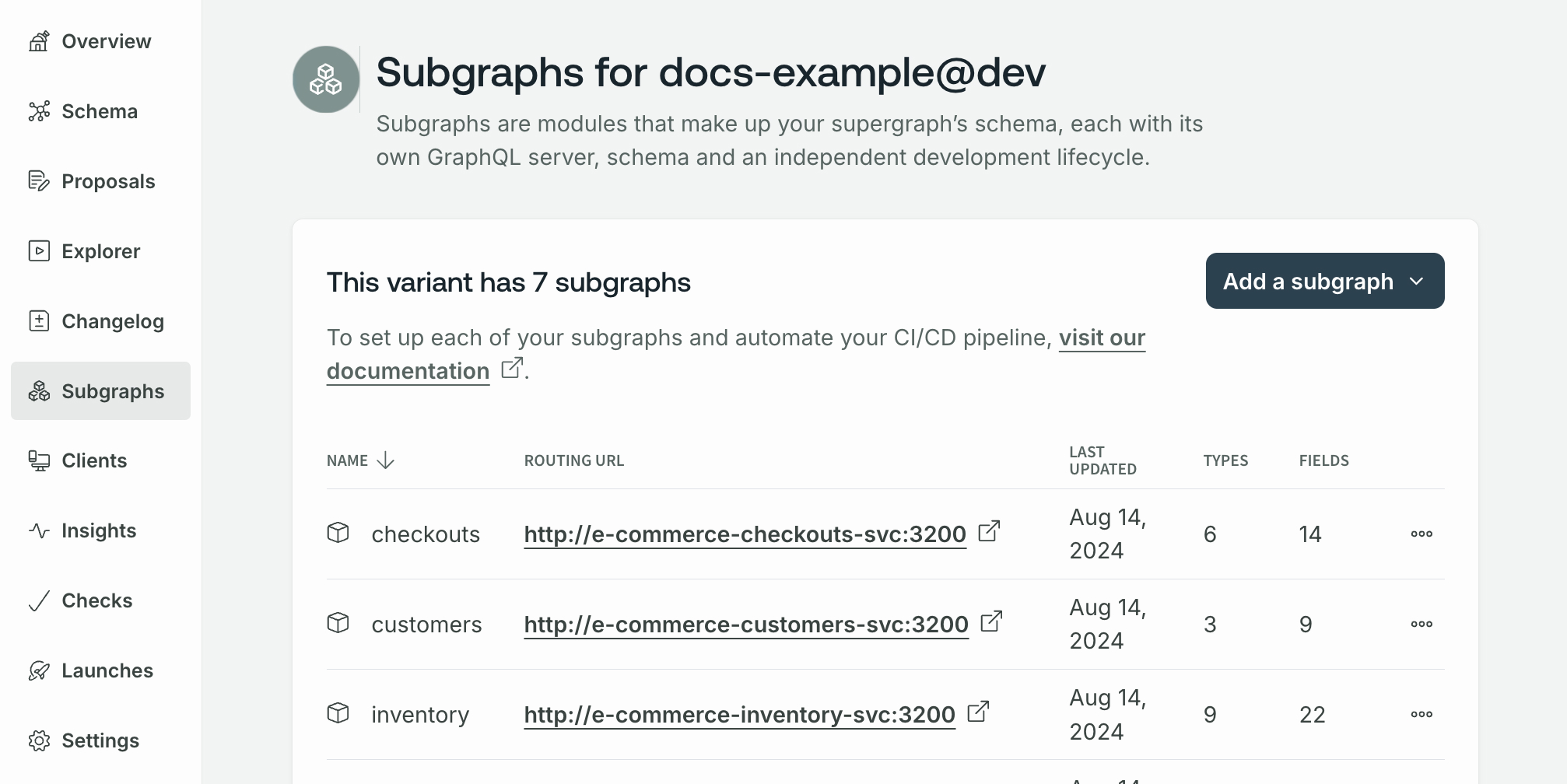Open more options for customers row
The width and height of the screenshot is (1567, 784).
point(1422,625)
